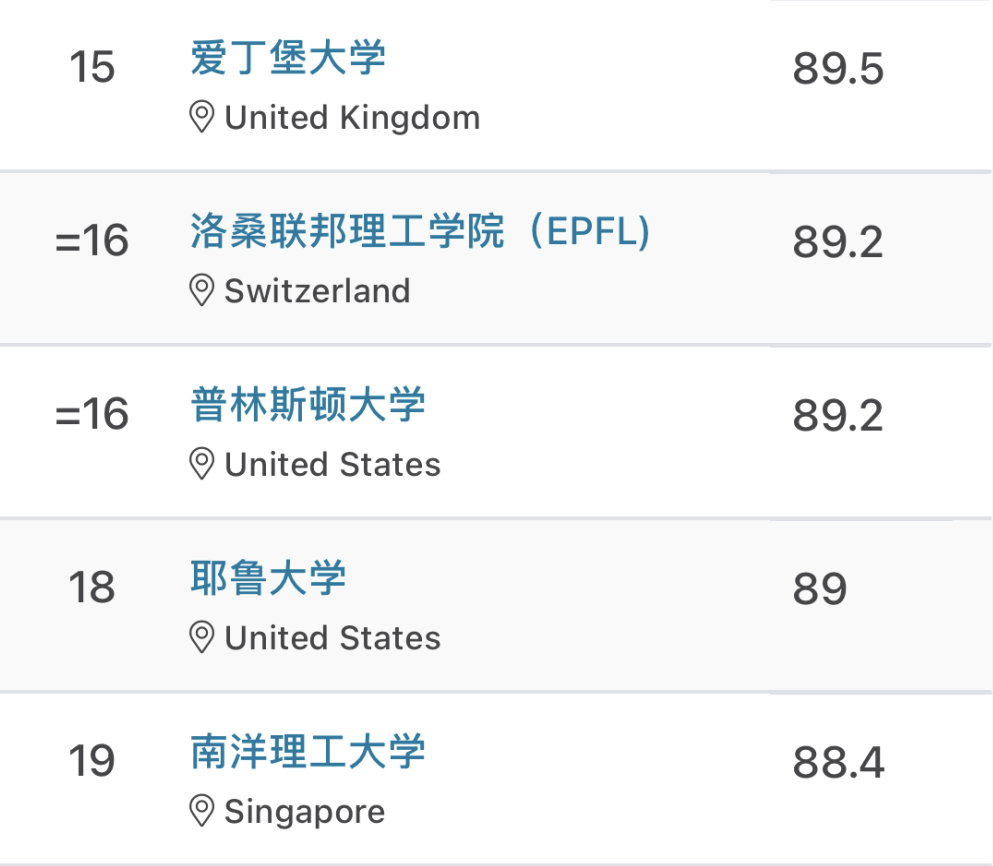Select the United Kingdom location text
The image size is (993, 866).
[x=352, y=118]
